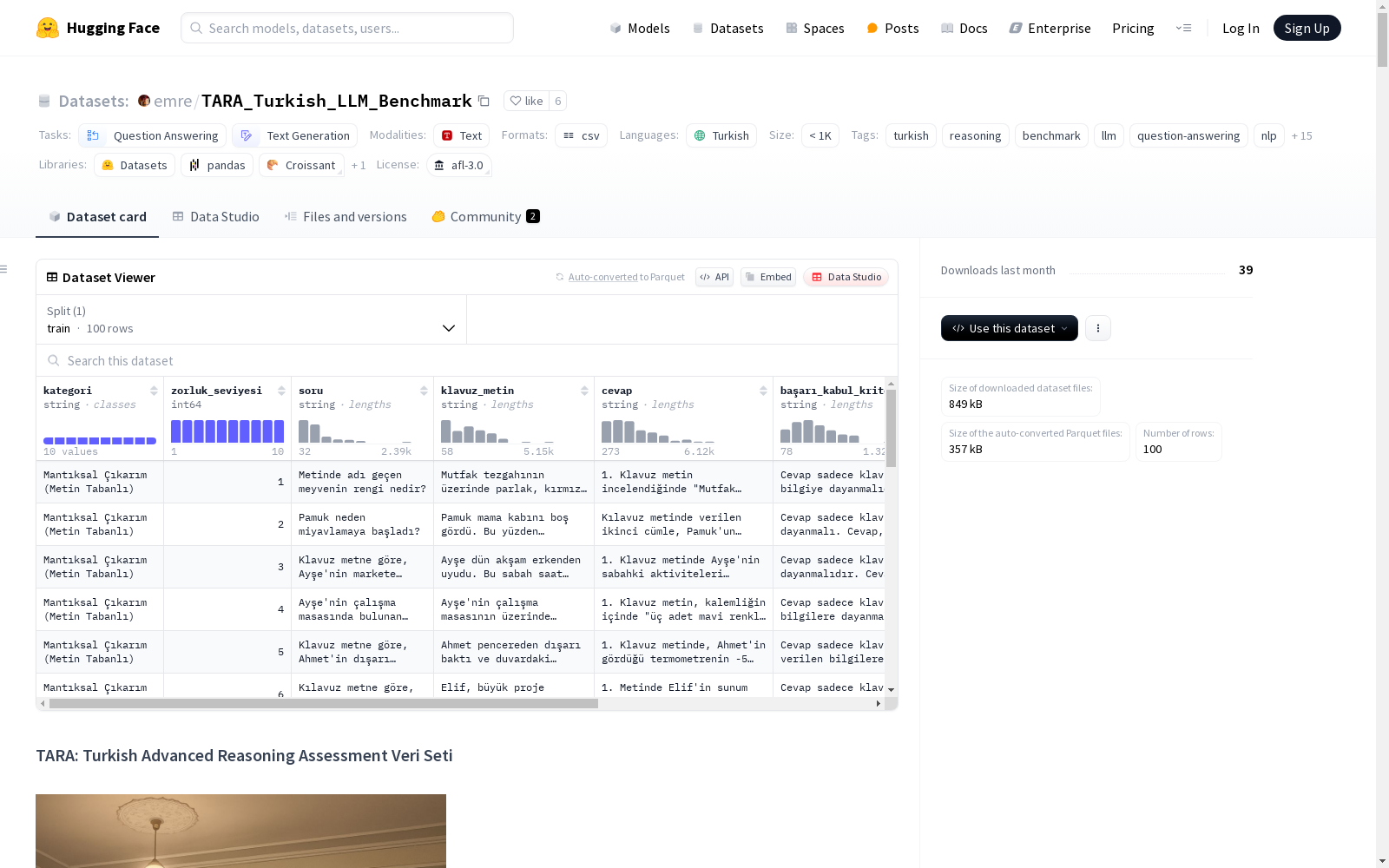Open the Embed button in Dataset Viewer

(x=768, y=277)
